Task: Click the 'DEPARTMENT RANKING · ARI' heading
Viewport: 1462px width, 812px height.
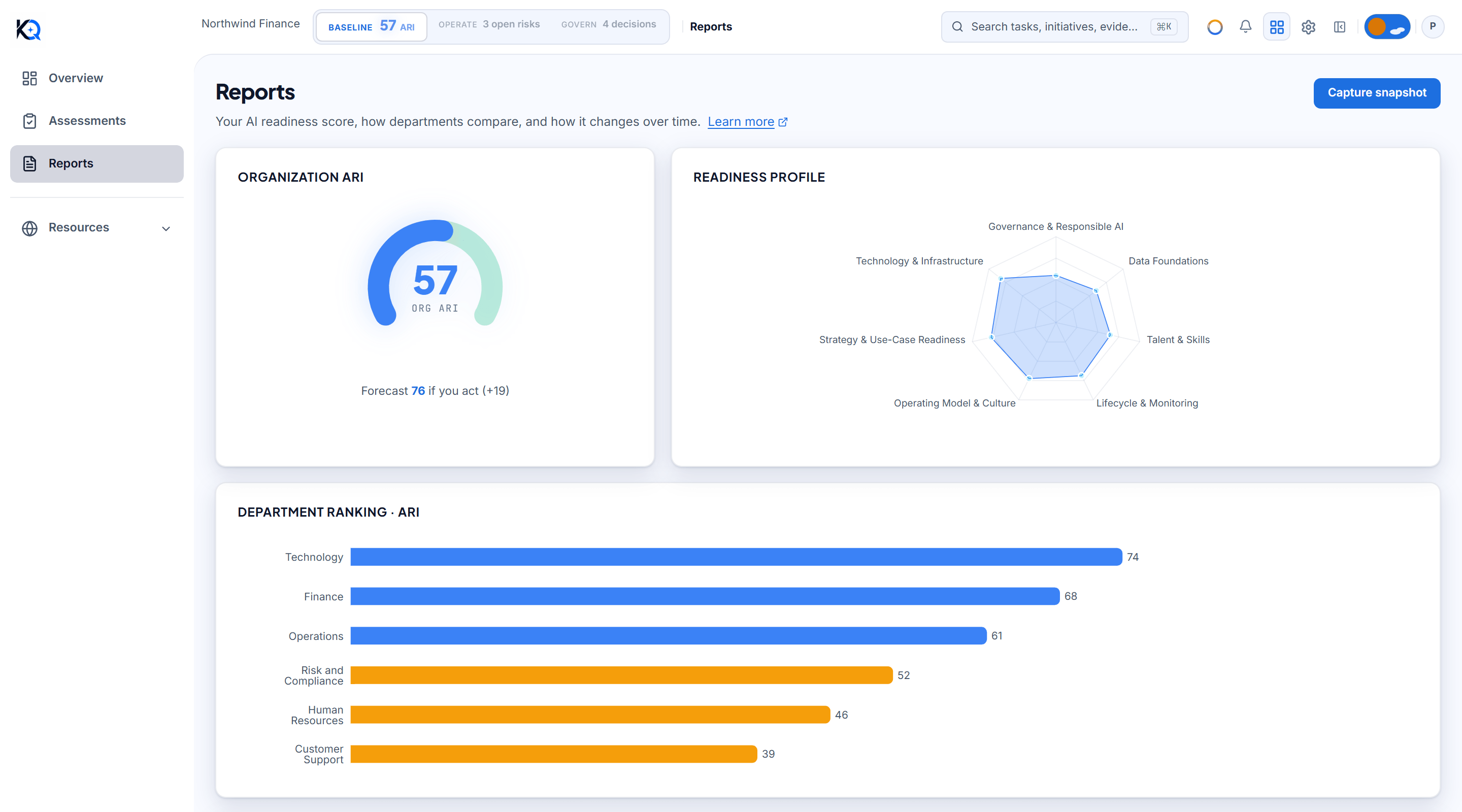Action: coord(328,513)
